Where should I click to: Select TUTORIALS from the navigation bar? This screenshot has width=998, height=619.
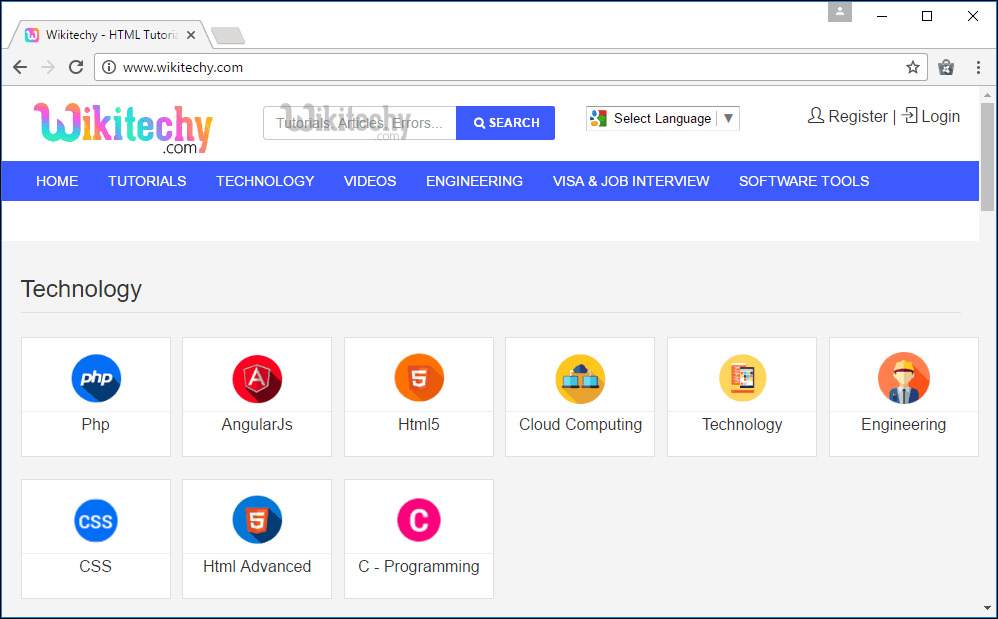click(147, 181)
